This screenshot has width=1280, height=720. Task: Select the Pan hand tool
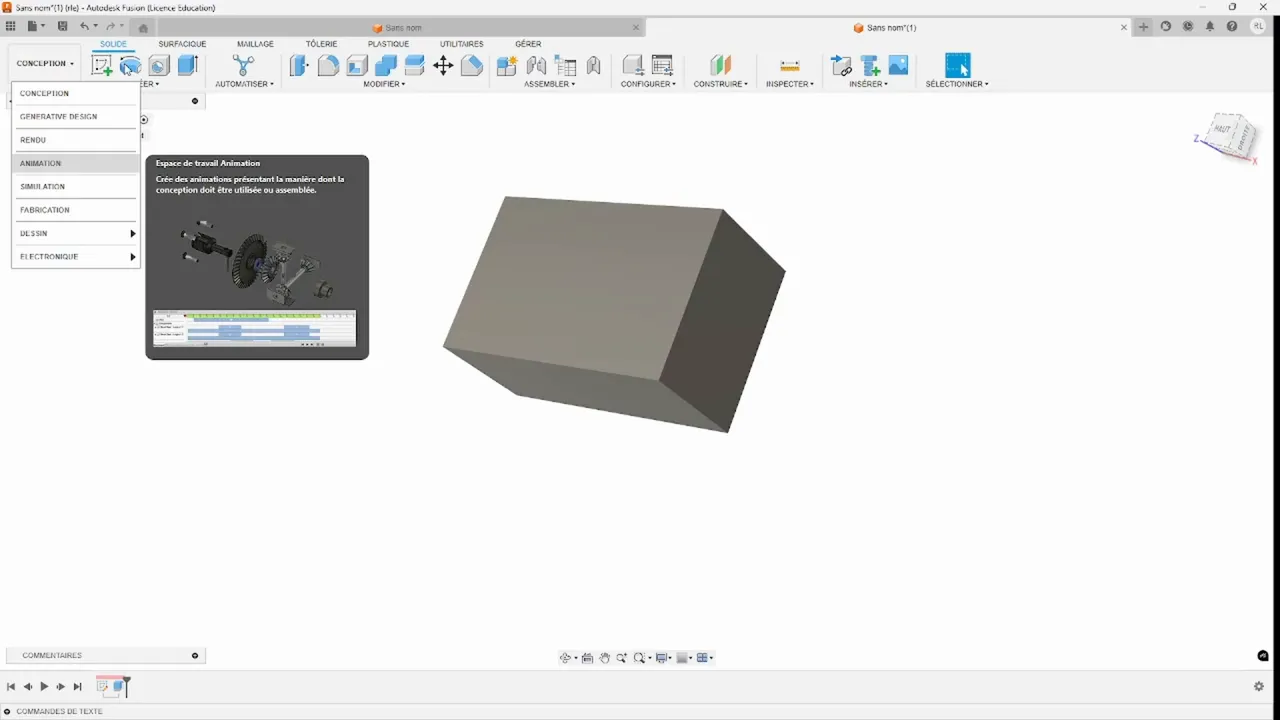coord(605,658)
